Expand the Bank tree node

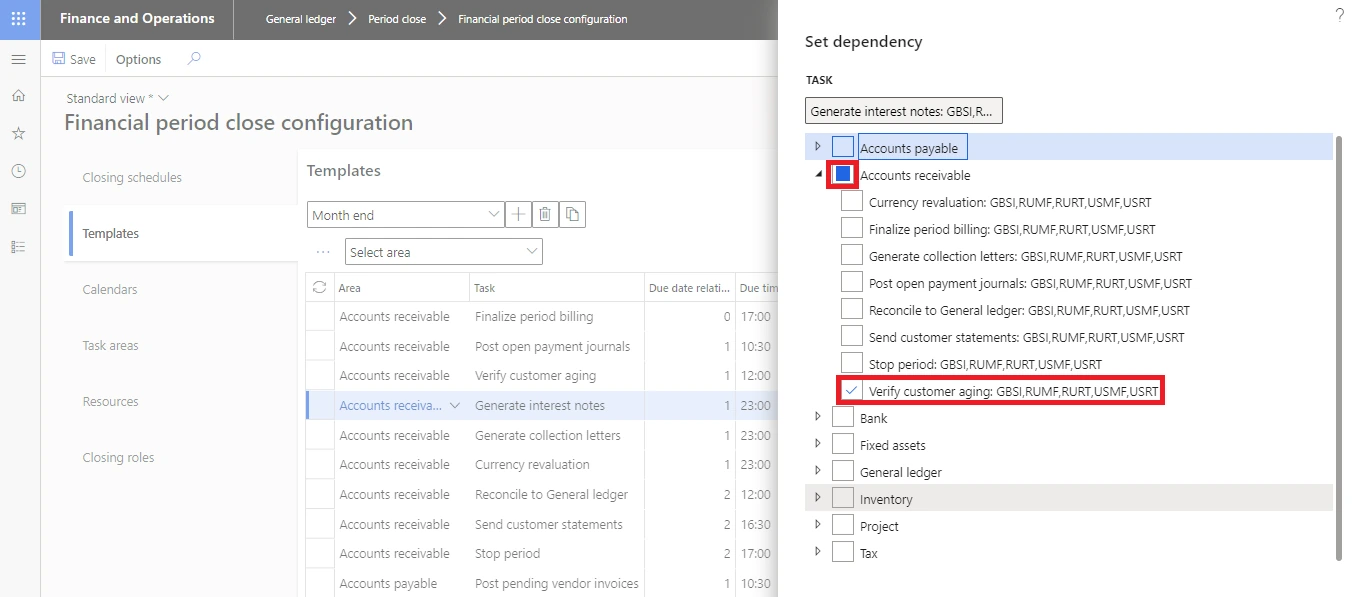click(x=818, y=417)
